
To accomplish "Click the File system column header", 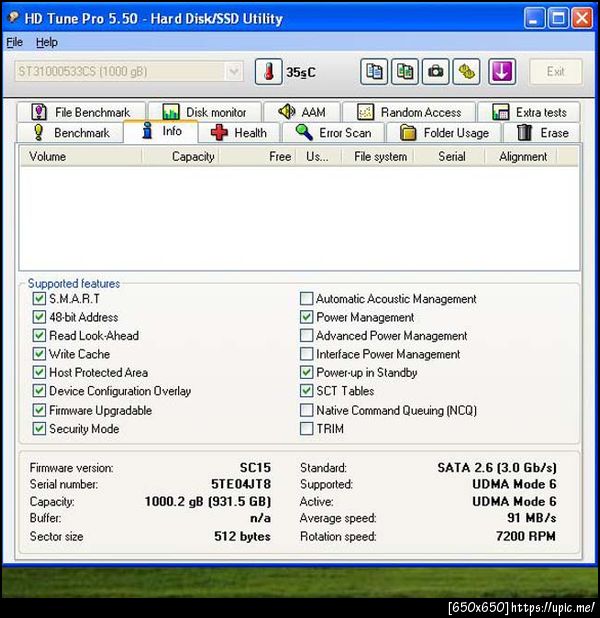I will coord(378,156).
